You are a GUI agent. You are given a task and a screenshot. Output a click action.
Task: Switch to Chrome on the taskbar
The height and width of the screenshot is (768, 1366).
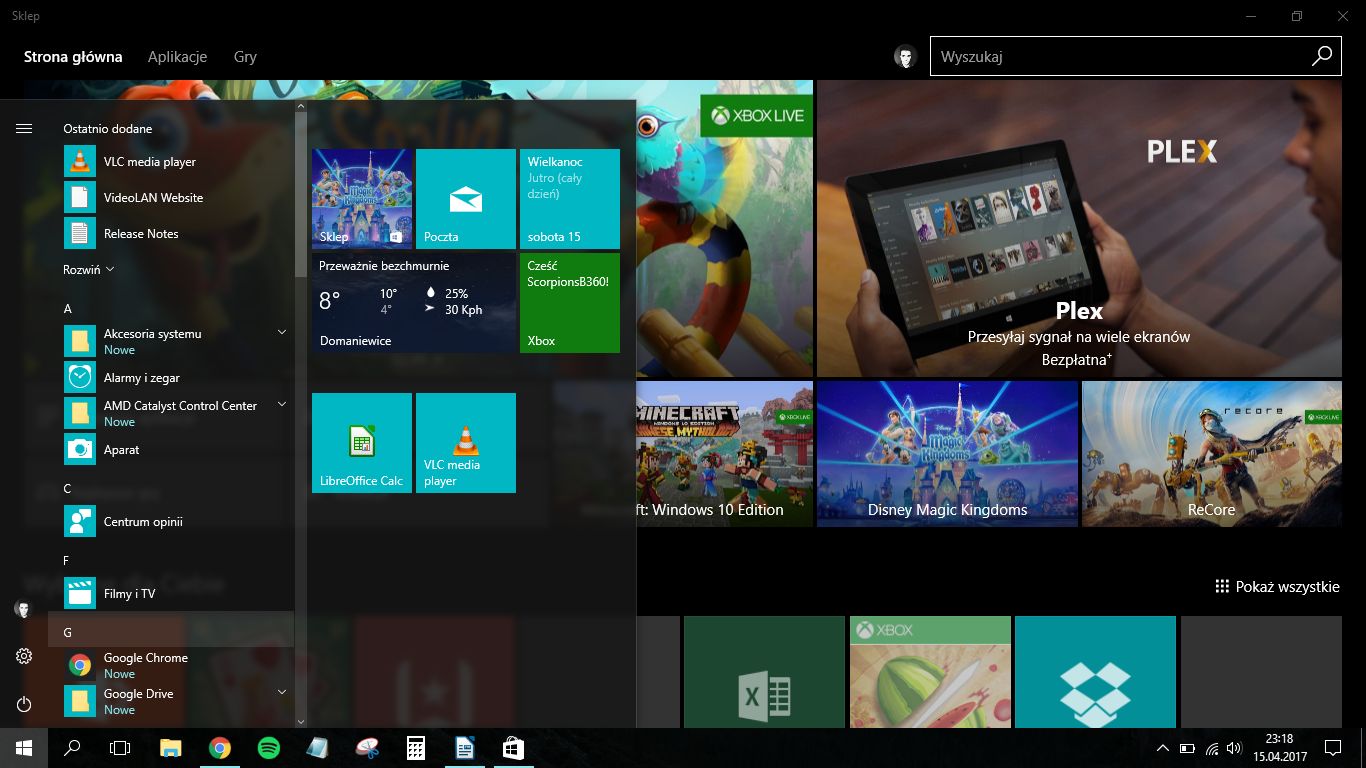pos(220,748)
